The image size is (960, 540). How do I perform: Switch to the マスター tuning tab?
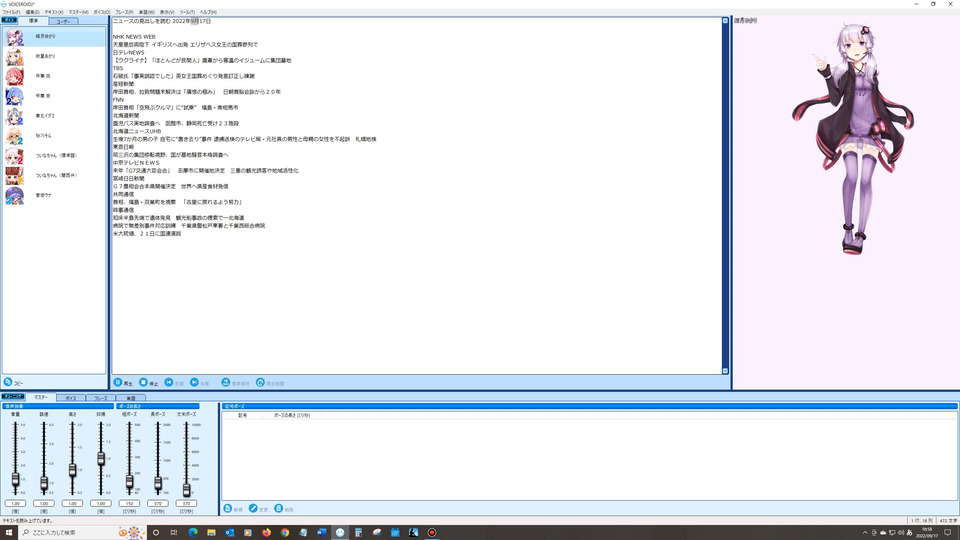40,397
